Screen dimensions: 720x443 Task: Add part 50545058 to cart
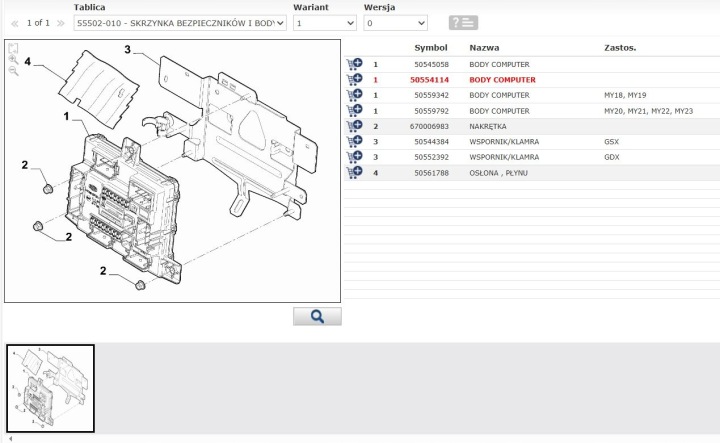354,64
